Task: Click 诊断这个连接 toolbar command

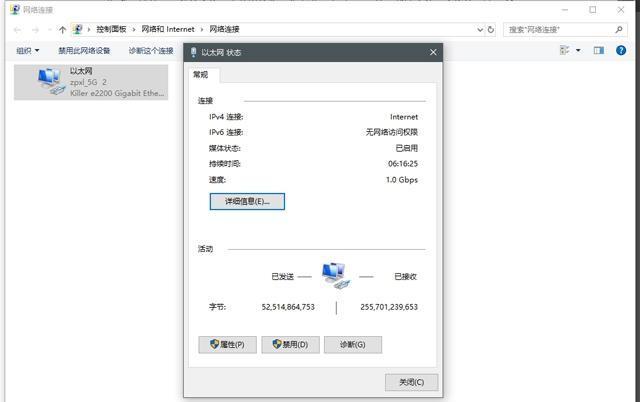Action: click(151, 51)
